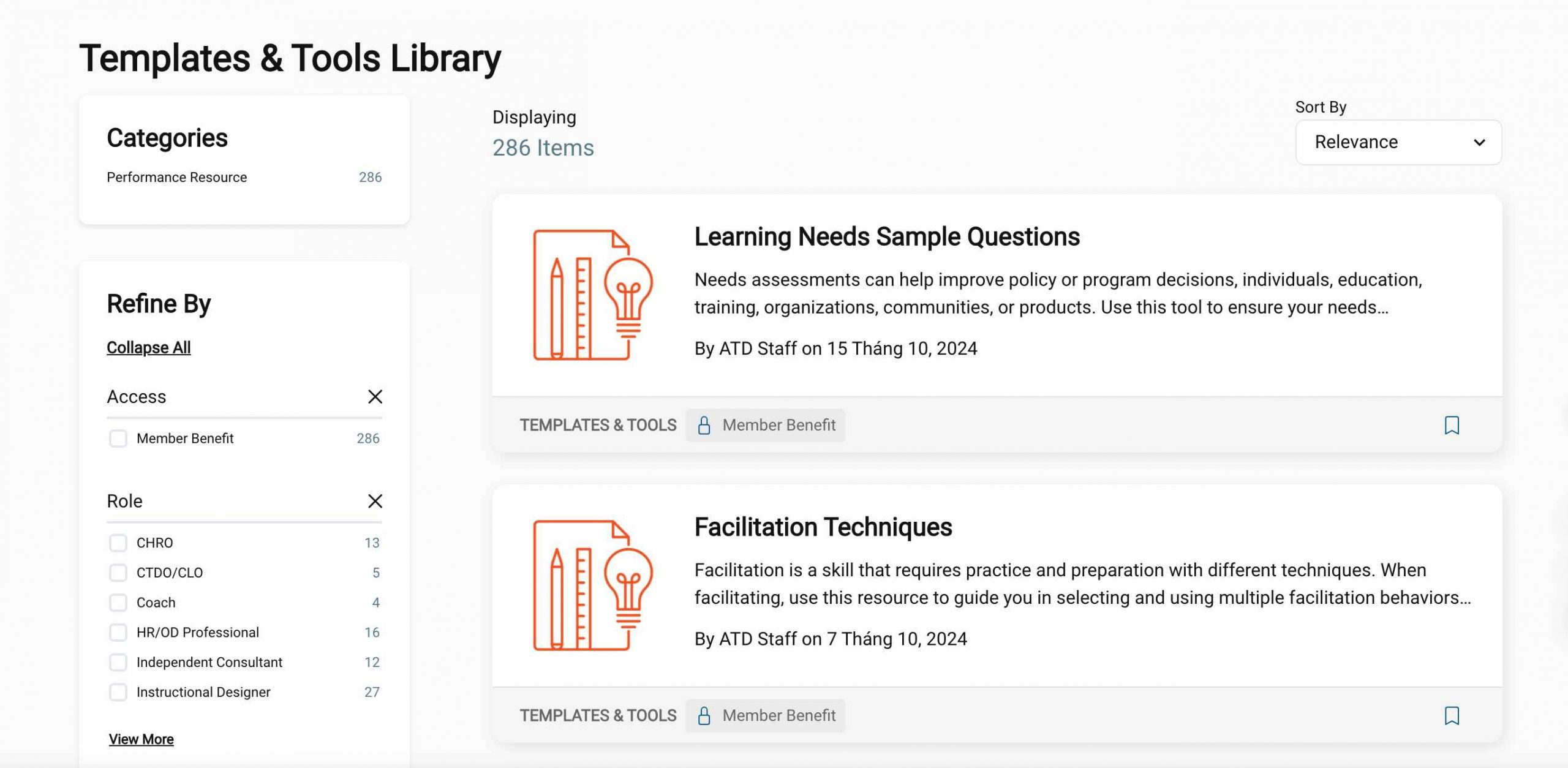Click the lock icon on the first Member Benefit badge
The image size is (1568, 768).
pos(704,425)
